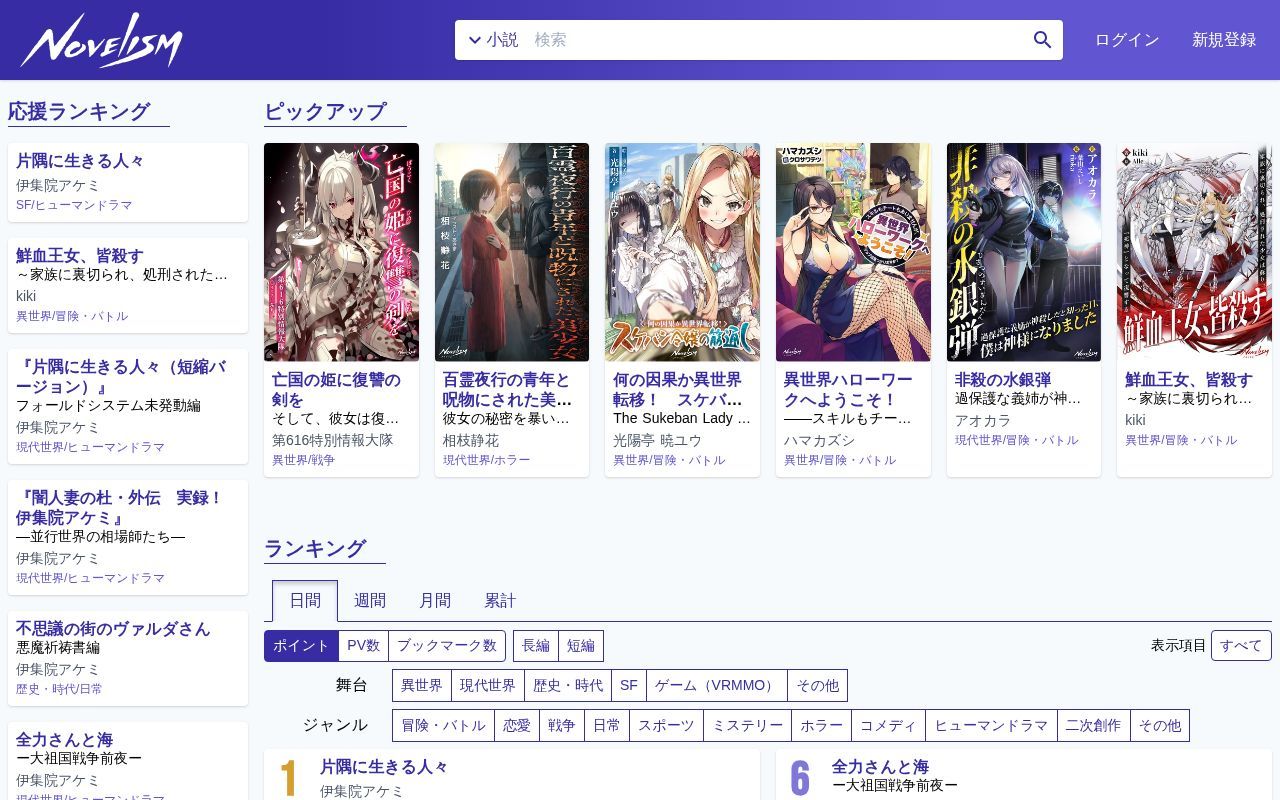Filter genre by コメディ
This screenshot has height=800, width=1280.
(x=888, y=726)
